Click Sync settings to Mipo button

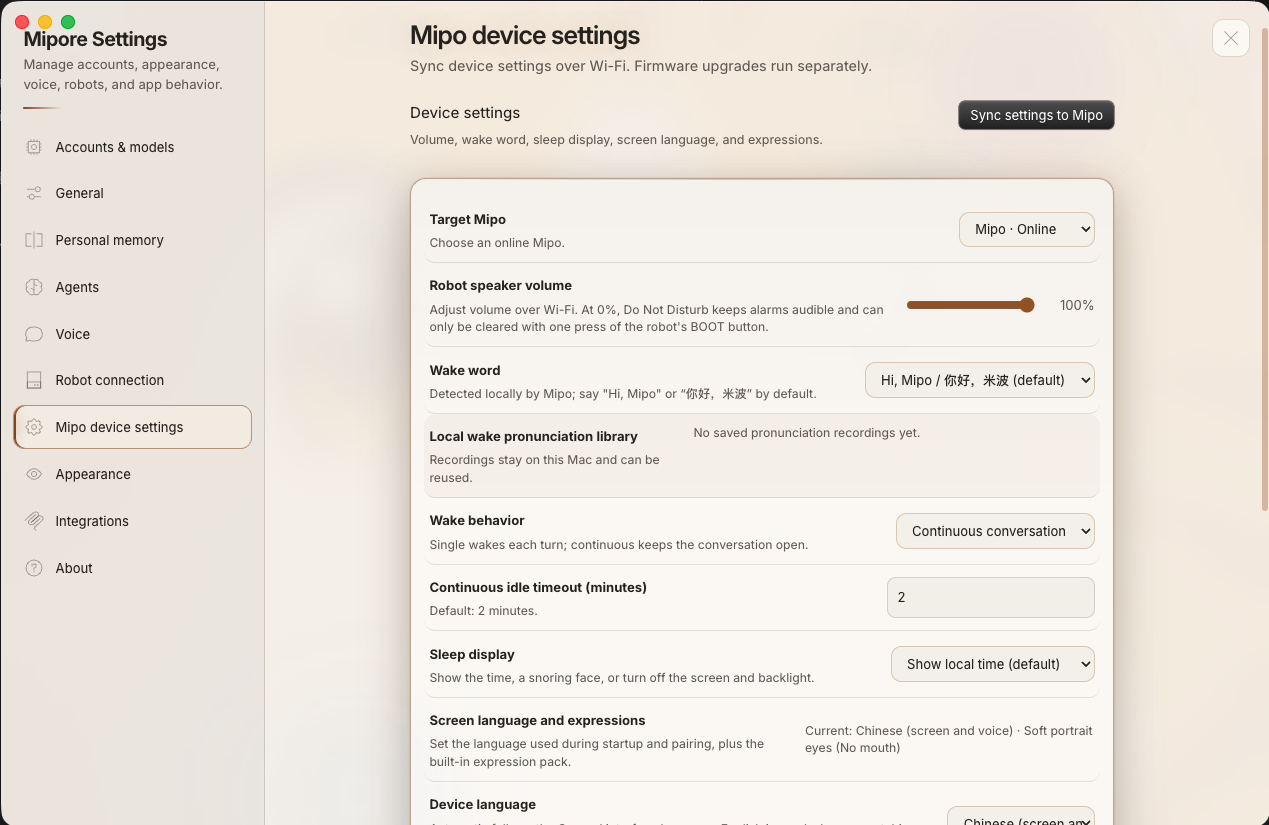pyautogui.click(x=1036, y=115)
